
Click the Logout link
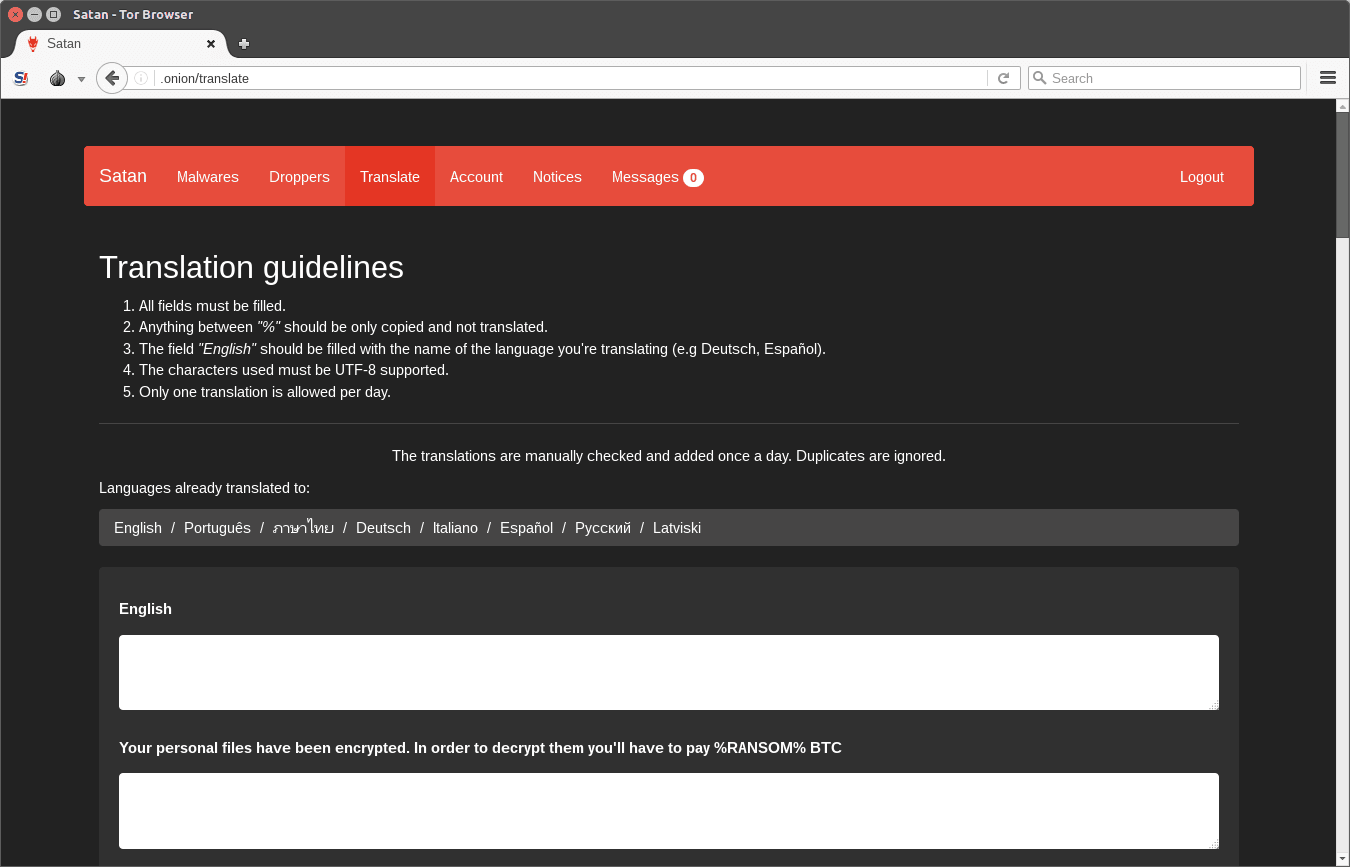click(x=1202, y=177)
